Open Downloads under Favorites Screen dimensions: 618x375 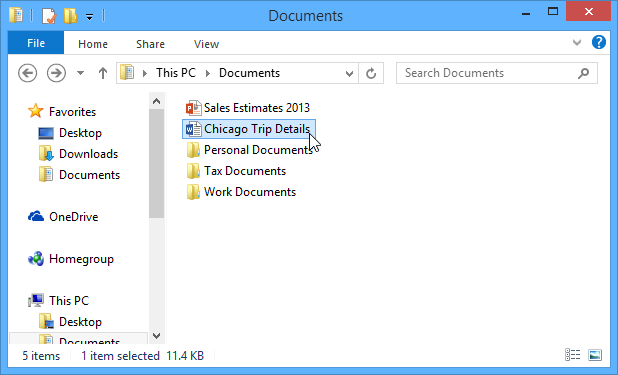pyautogui.click(x=89, y=154)
